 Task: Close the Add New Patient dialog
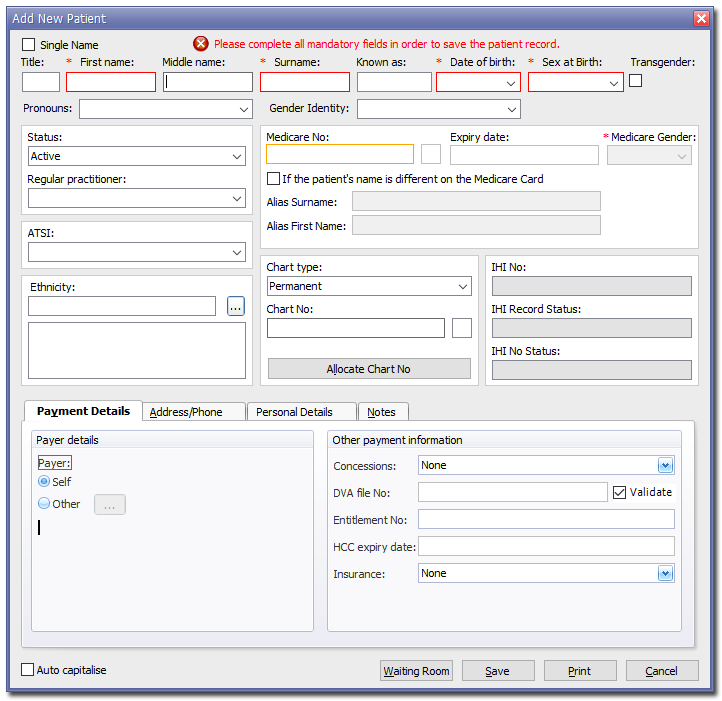pos(701,18)
